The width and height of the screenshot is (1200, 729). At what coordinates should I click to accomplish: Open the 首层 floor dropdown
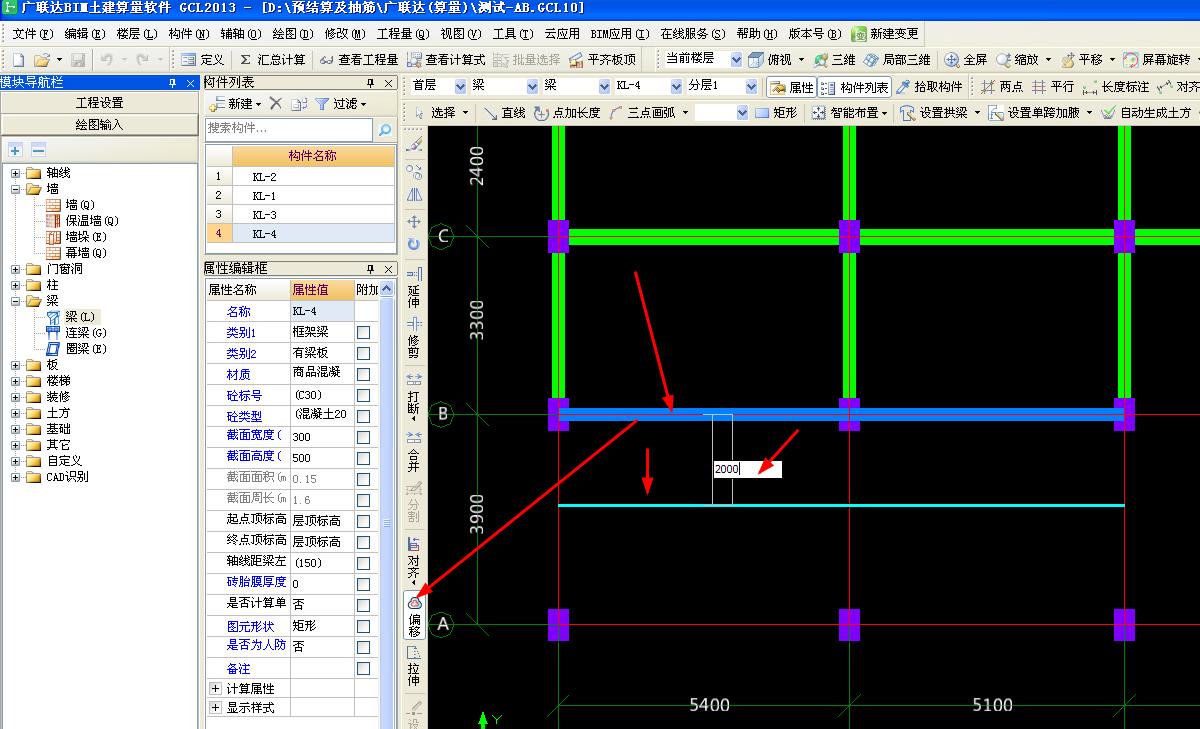459,87
